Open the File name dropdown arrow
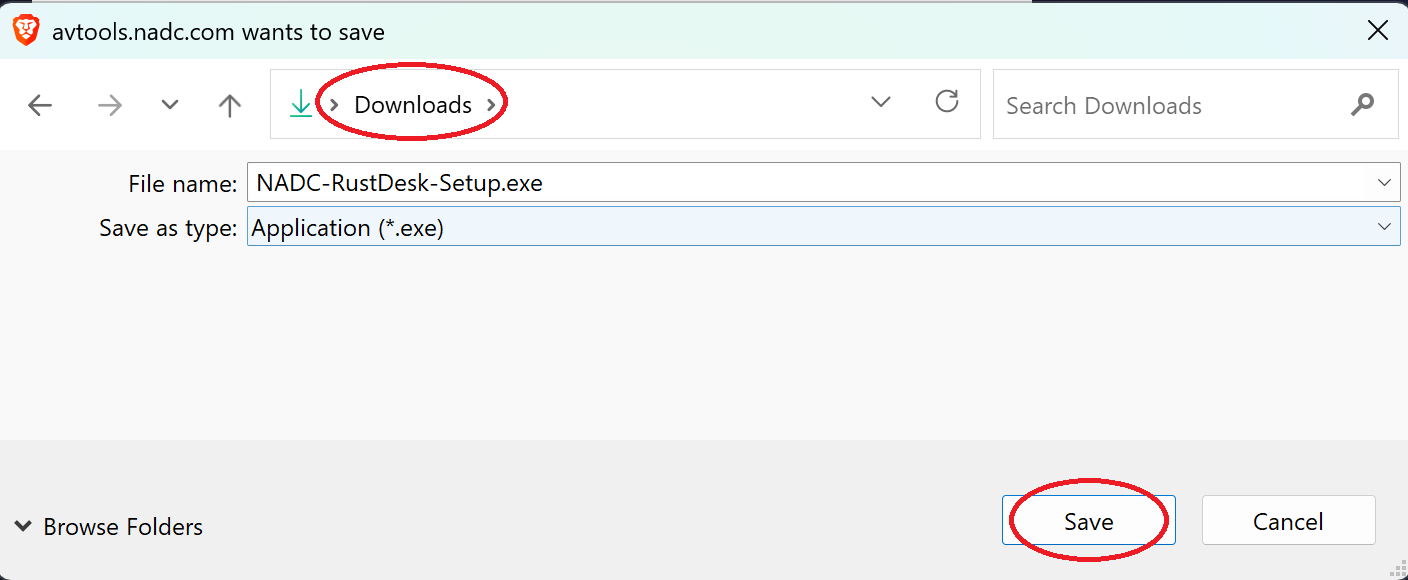Image resolution: width=1408 pixels, height=580 pixels. tap(1386, 182)
